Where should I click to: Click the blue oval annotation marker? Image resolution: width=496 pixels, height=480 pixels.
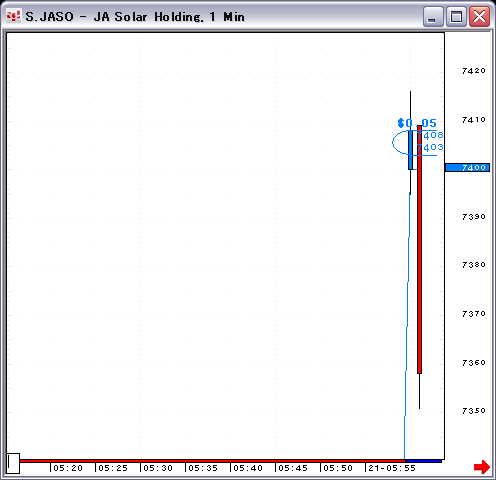[x=401, y=143]
